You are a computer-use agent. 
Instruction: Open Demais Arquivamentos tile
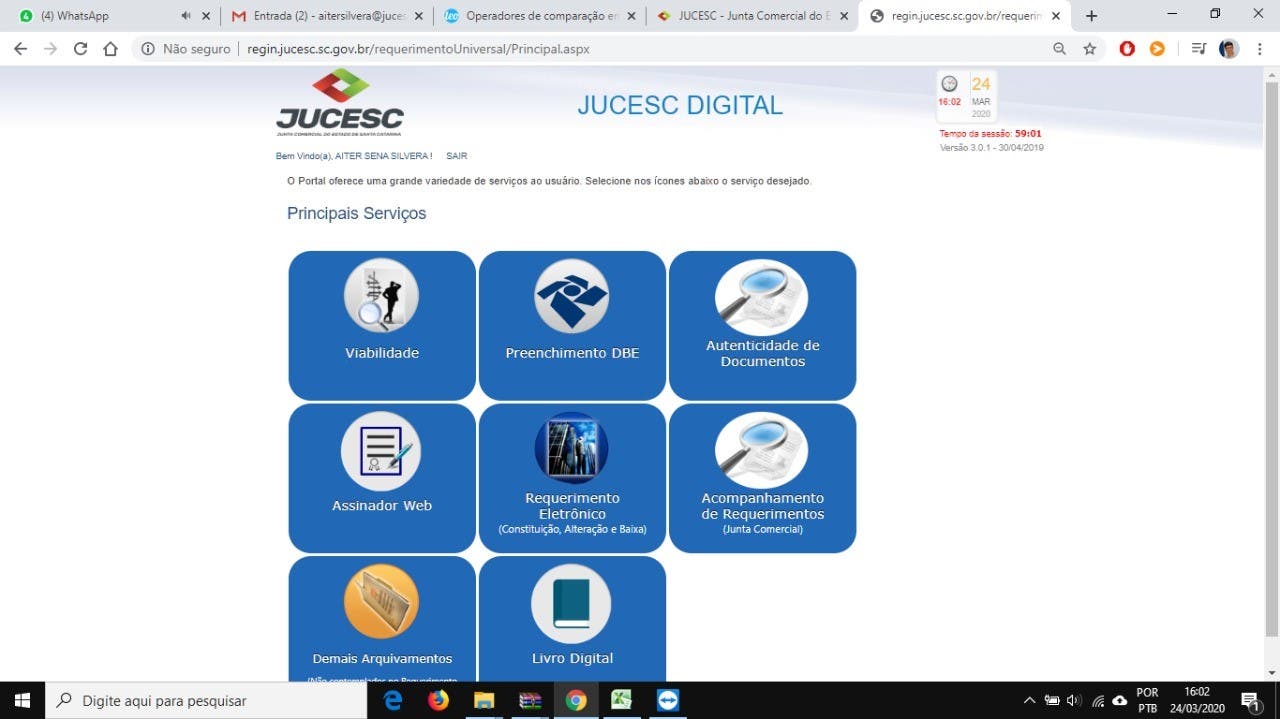pyautogui.click(x=382, y=619)
